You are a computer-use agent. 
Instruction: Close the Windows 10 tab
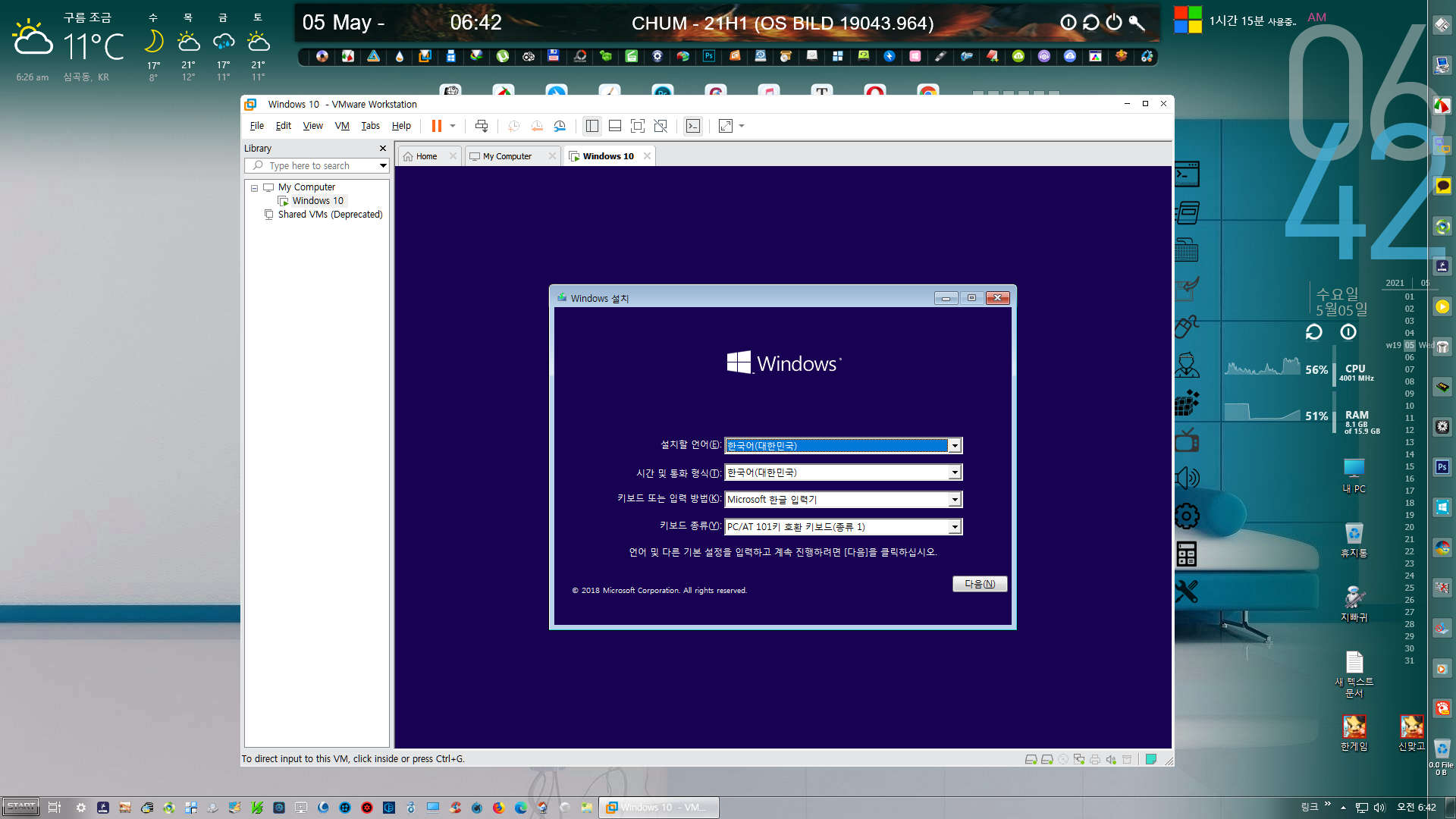point(647,156)
